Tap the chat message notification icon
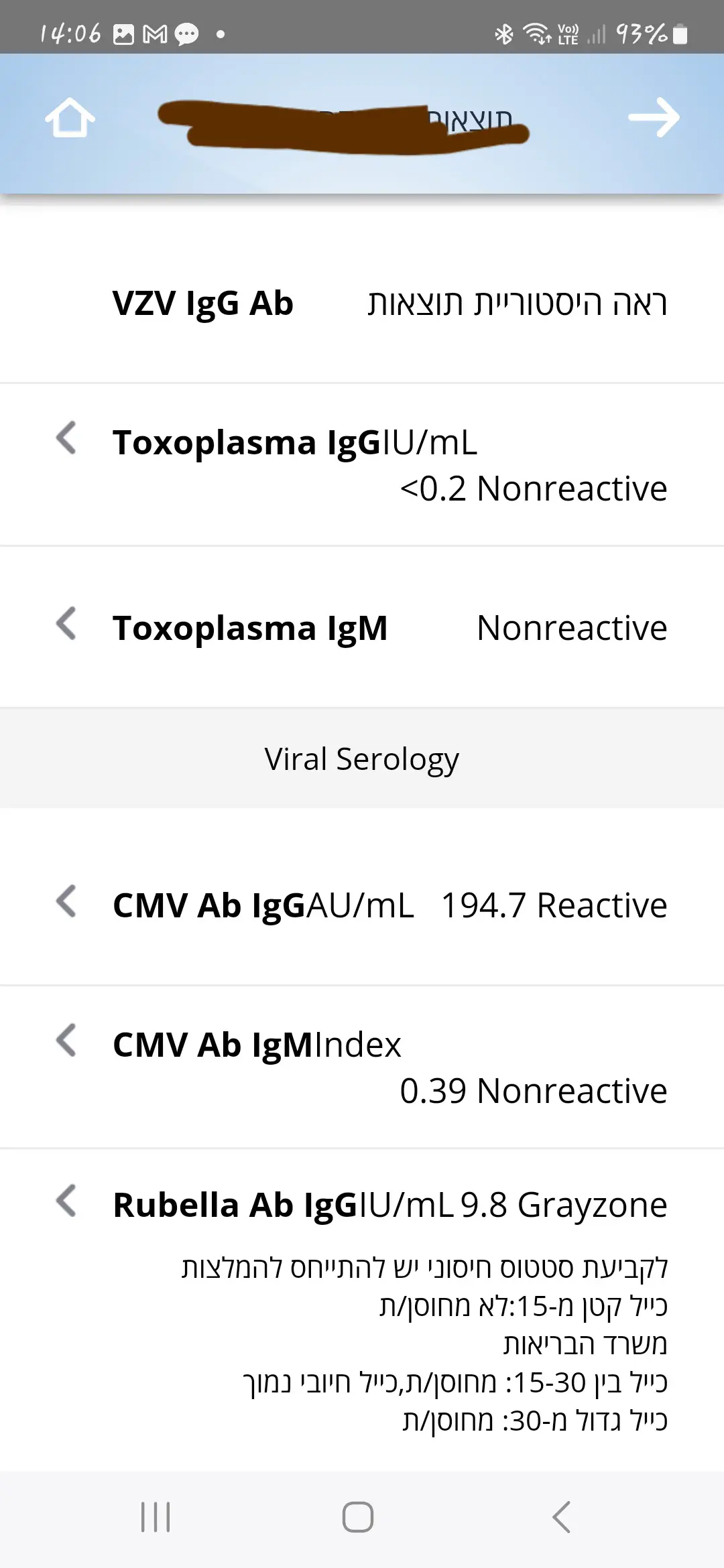This screenshot has height=1568, width=724. (x=186, y=34)
